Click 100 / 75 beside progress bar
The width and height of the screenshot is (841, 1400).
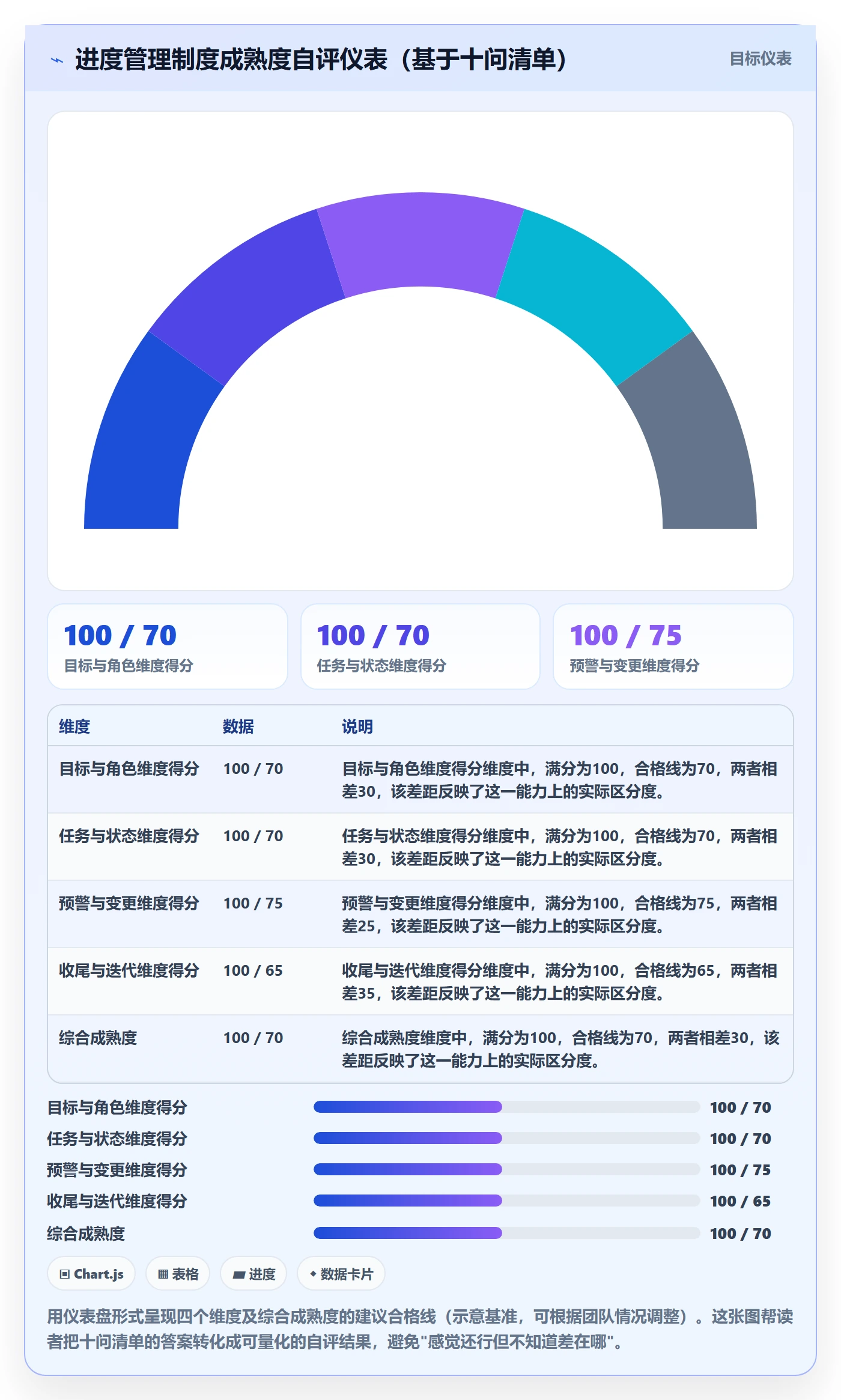pyautogui.click(x=740, y=1170)
